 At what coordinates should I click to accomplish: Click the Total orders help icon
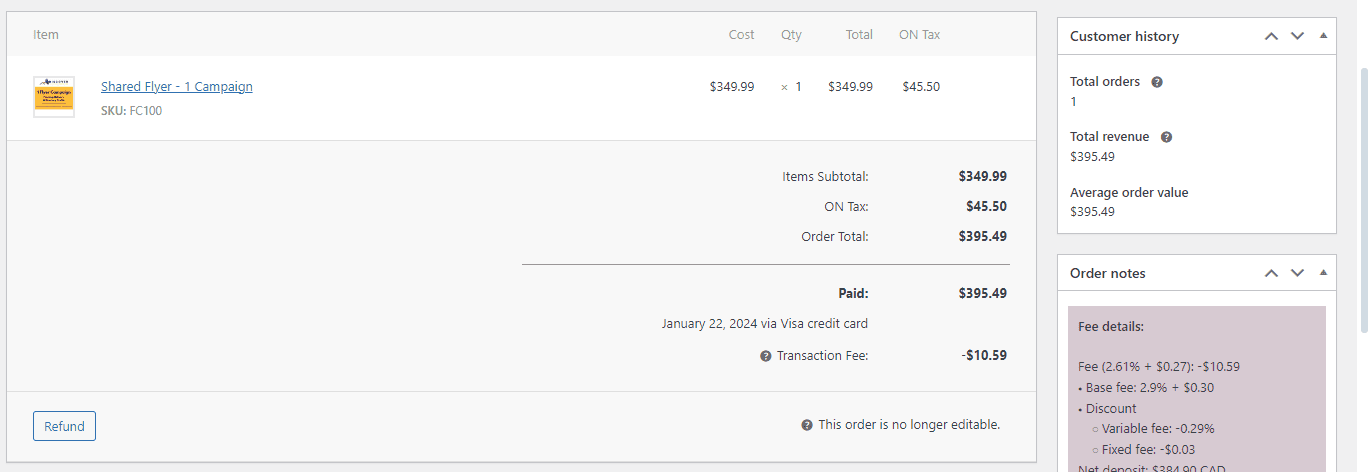coord(1157,82)
